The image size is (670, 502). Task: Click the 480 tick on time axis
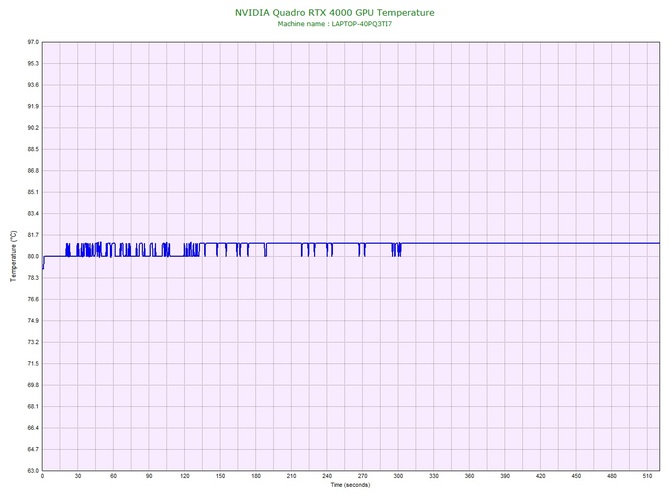[x=612, y=476]
